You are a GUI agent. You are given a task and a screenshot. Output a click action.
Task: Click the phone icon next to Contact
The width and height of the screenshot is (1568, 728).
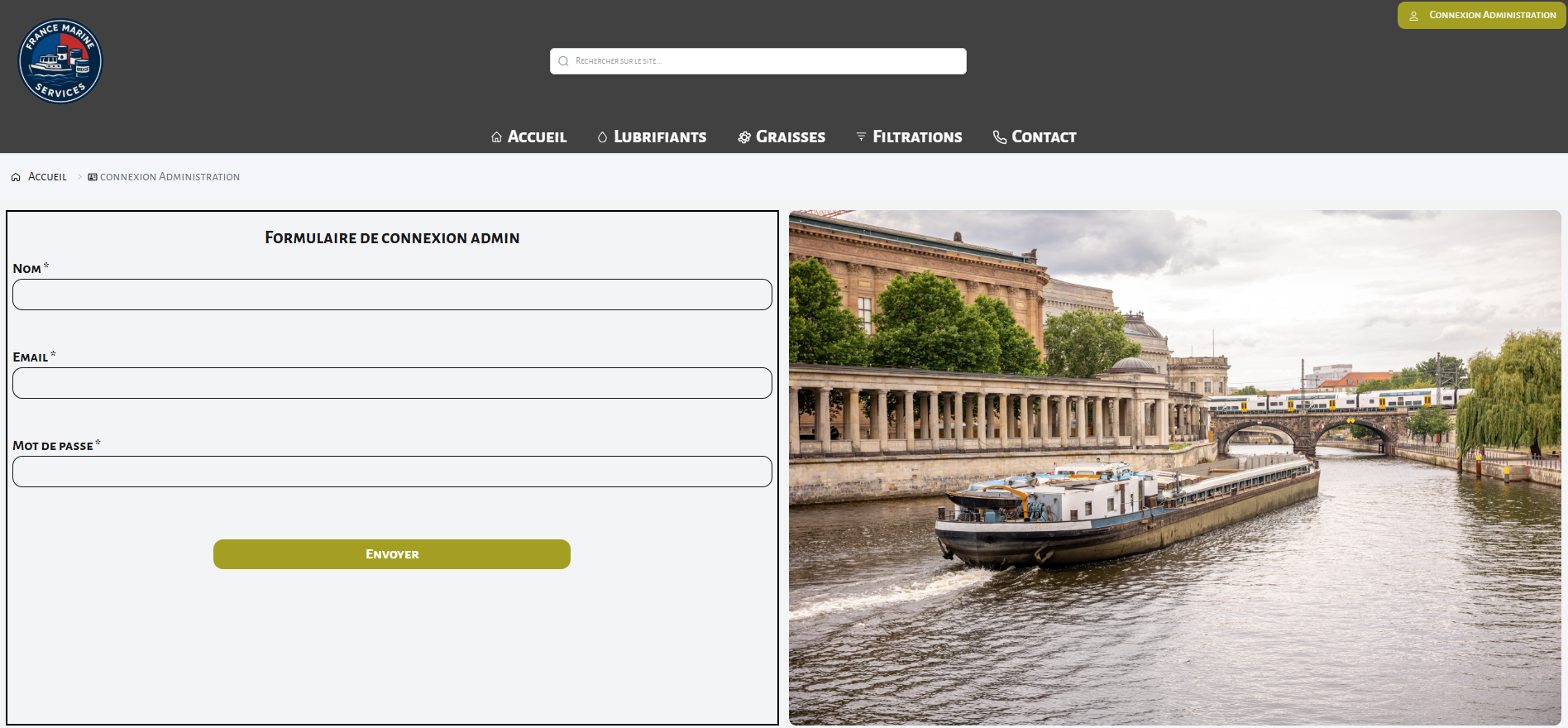[1000, 137]
